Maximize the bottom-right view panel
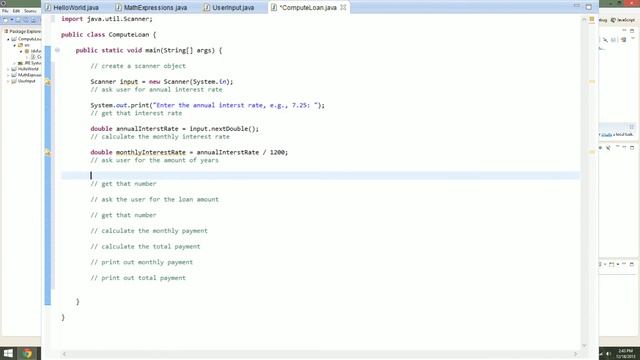Viewport: 640px width, 360px height. pyautogui.click(x=632, y=264)
